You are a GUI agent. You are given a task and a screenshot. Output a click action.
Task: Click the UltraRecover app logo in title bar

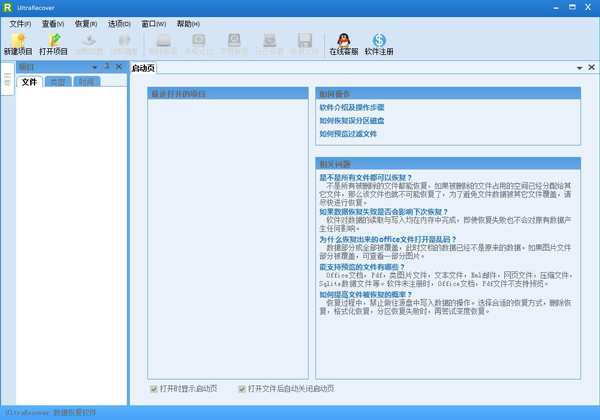click(x=8, y=7)
